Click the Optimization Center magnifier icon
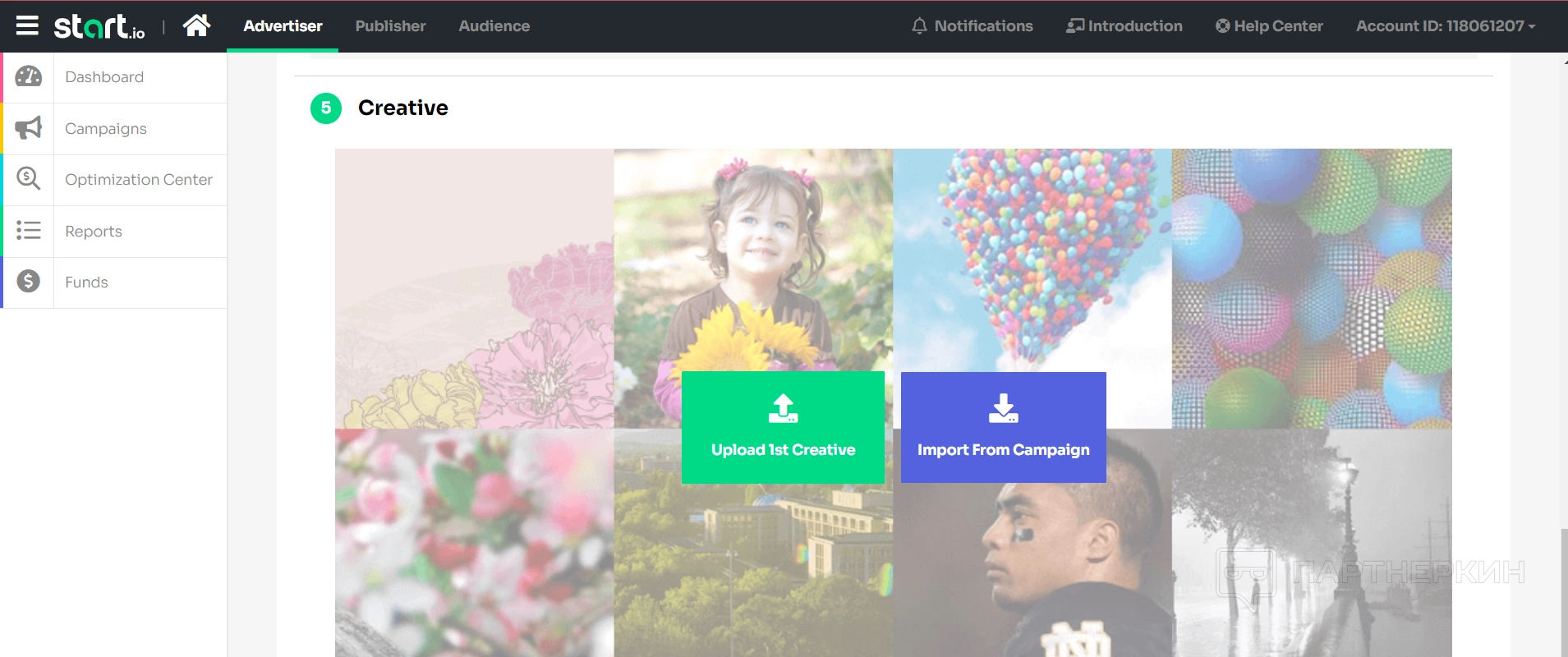Viewport: 1568px width, 657px height. pyautogui.click(x=29, y=179)
